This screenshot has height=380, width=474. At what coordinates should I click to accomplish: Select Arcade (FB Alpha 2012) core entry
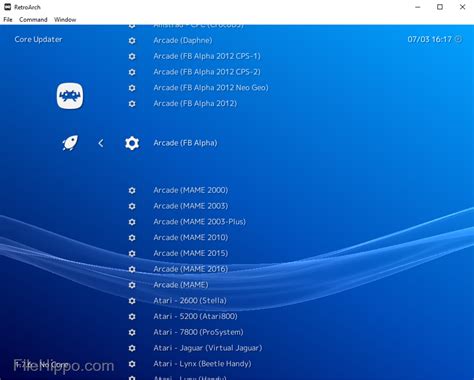click(195, 103)
